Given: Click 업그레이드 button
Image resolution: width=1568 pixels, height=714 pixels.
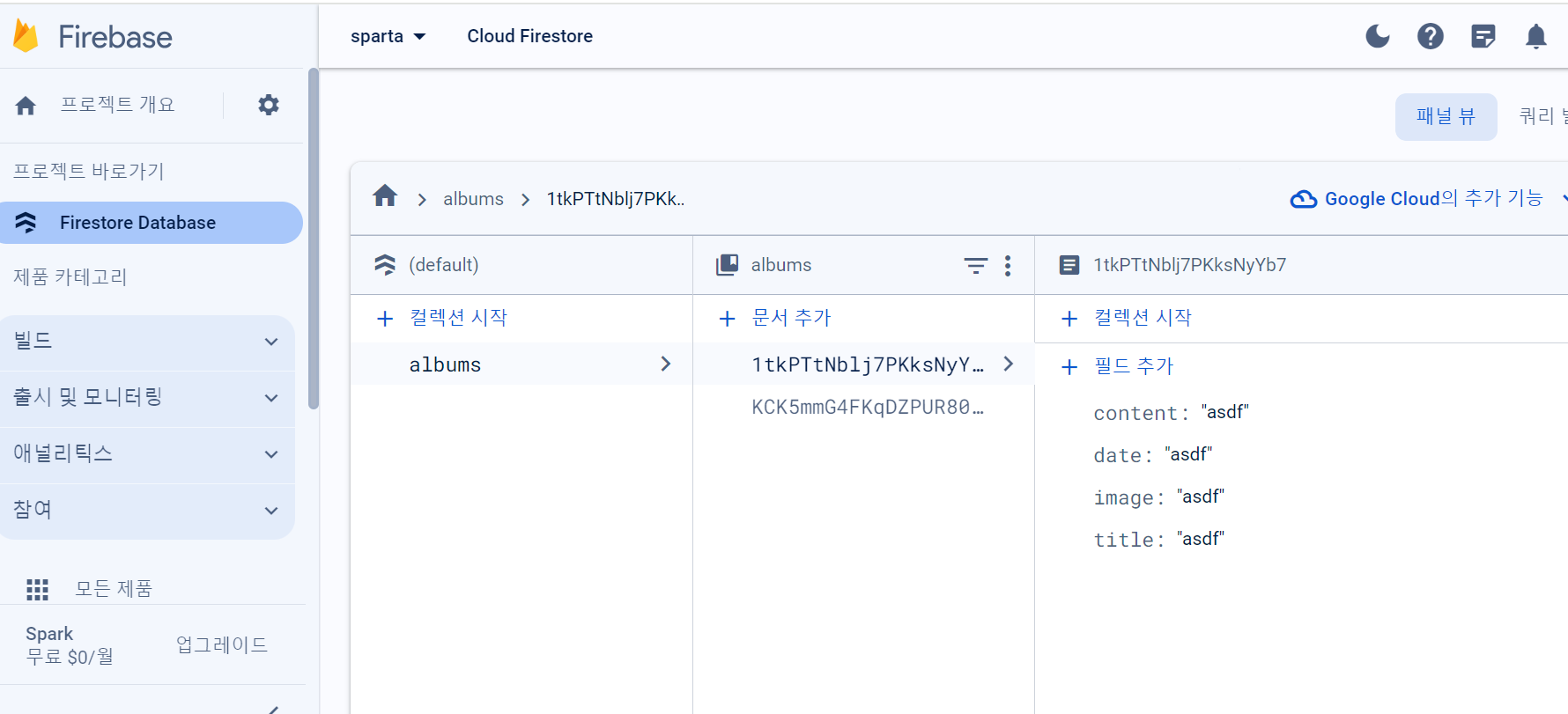Looking at the screenshot, I should pyautogui.click(x=222, y=644).
